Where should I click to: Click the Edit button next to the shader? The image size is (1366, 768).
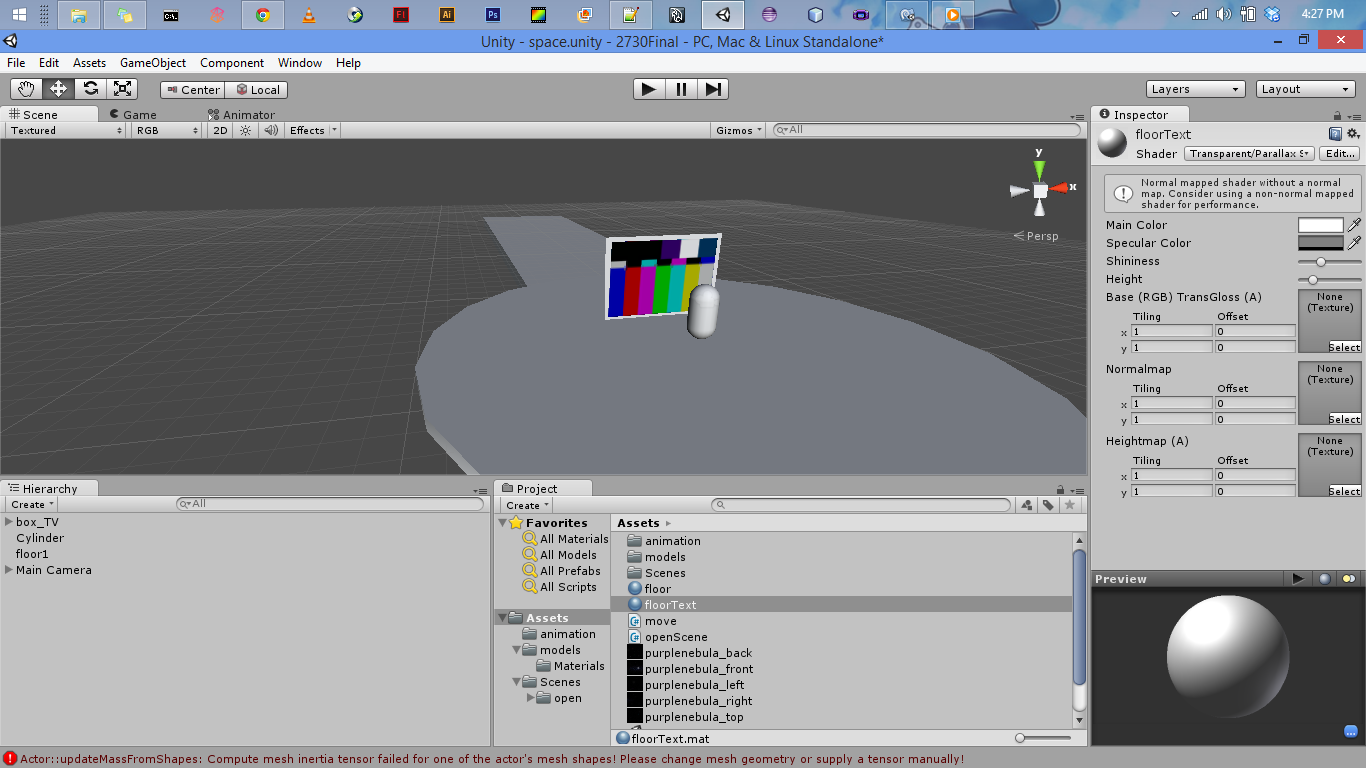click(1340, 154)
